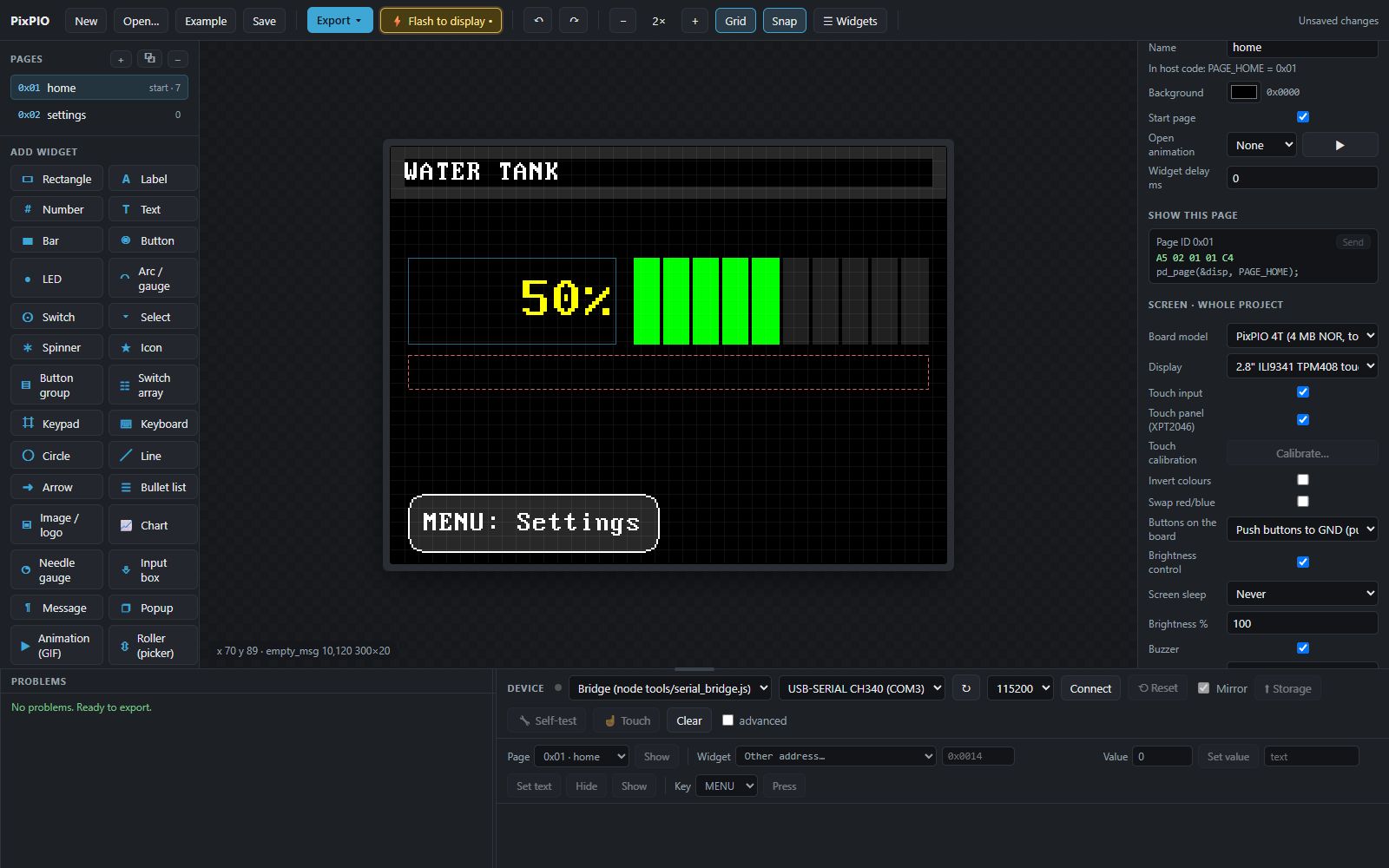
Task: Toggle the Snap toolbar button
Action: tap(784, 21)
